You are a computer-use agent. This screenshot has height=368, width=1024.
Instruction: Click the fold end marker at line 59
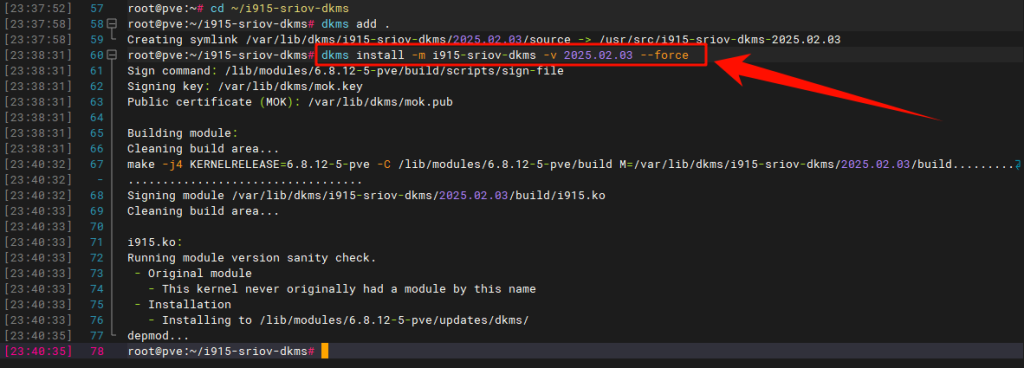(x=113, y=39)
